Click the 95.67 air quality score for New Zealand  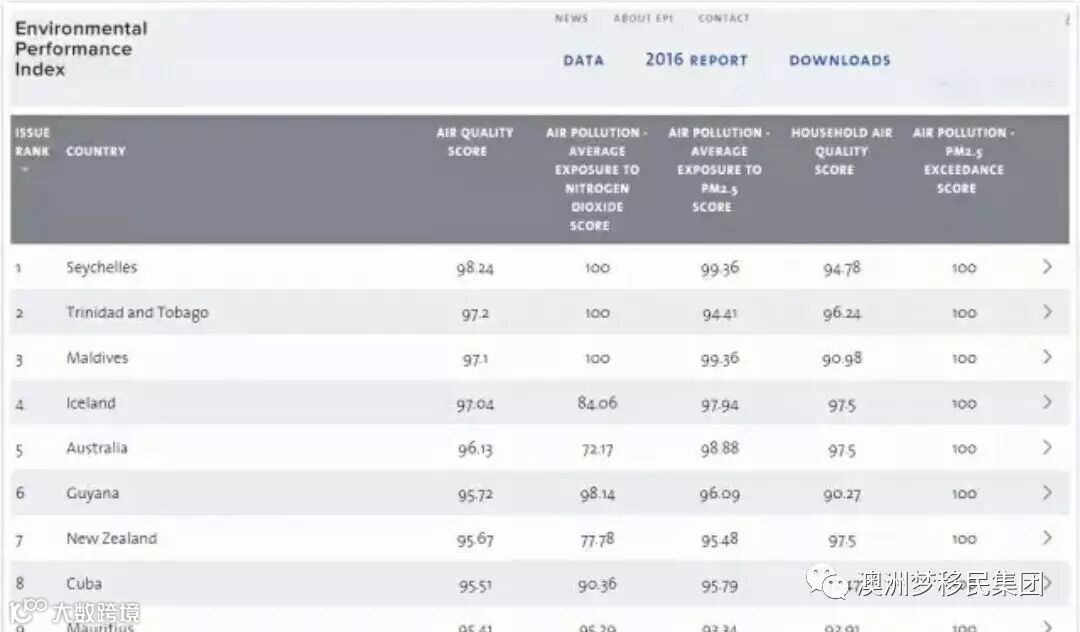pyautogui.click(x=475, y=540)
